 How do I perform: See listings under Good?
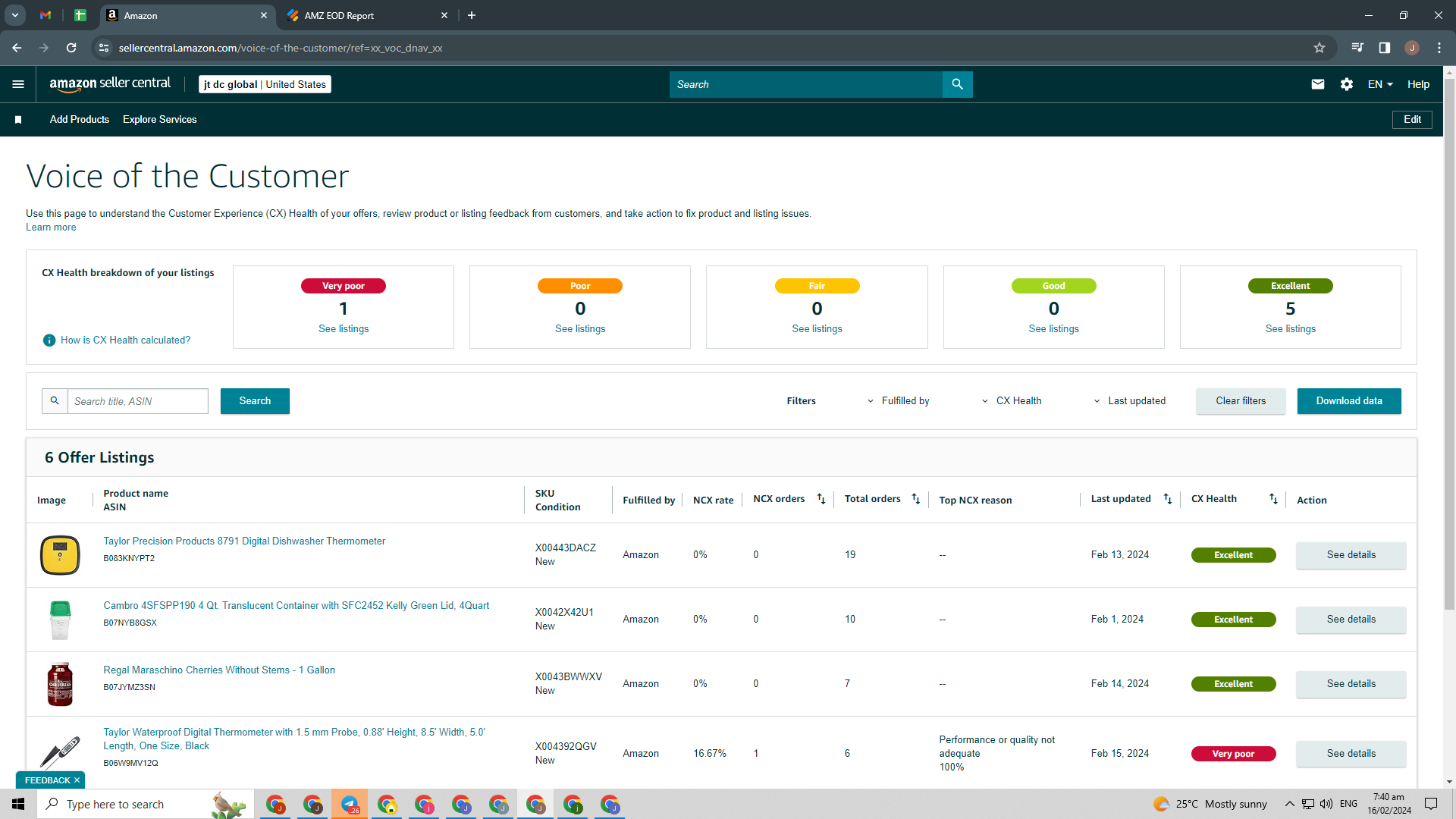click(x=1053, y=329)
